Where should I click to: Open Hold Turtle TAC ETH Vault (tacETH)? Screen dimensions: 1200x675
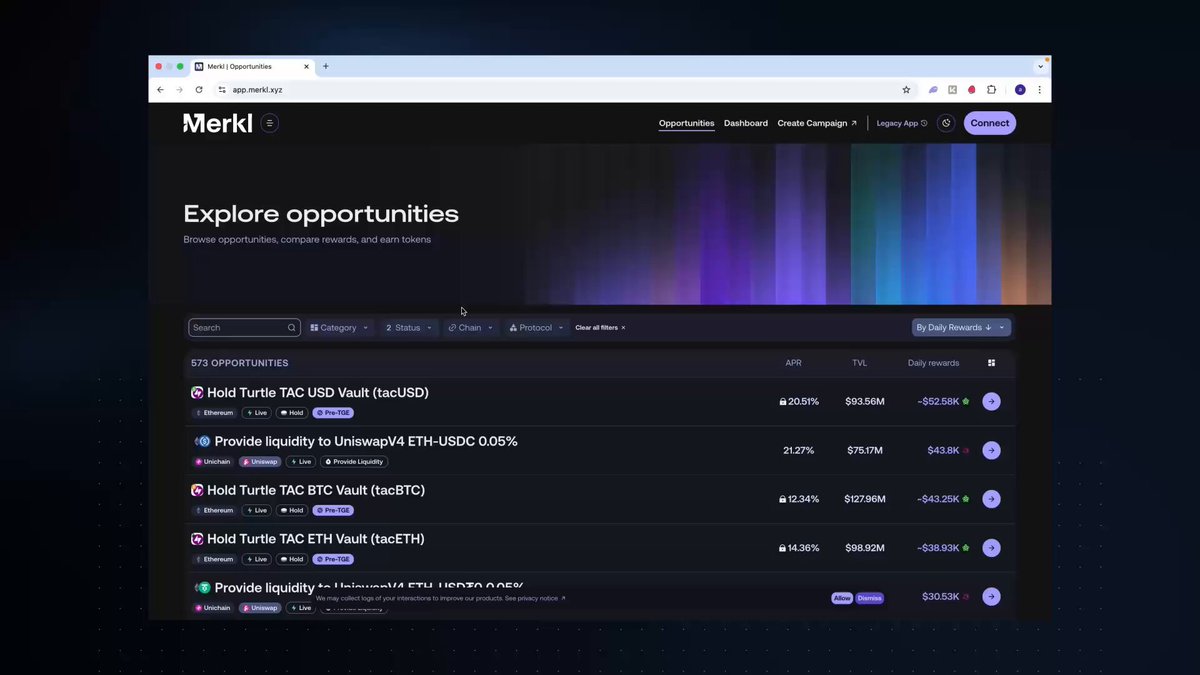tap(316, 539)
